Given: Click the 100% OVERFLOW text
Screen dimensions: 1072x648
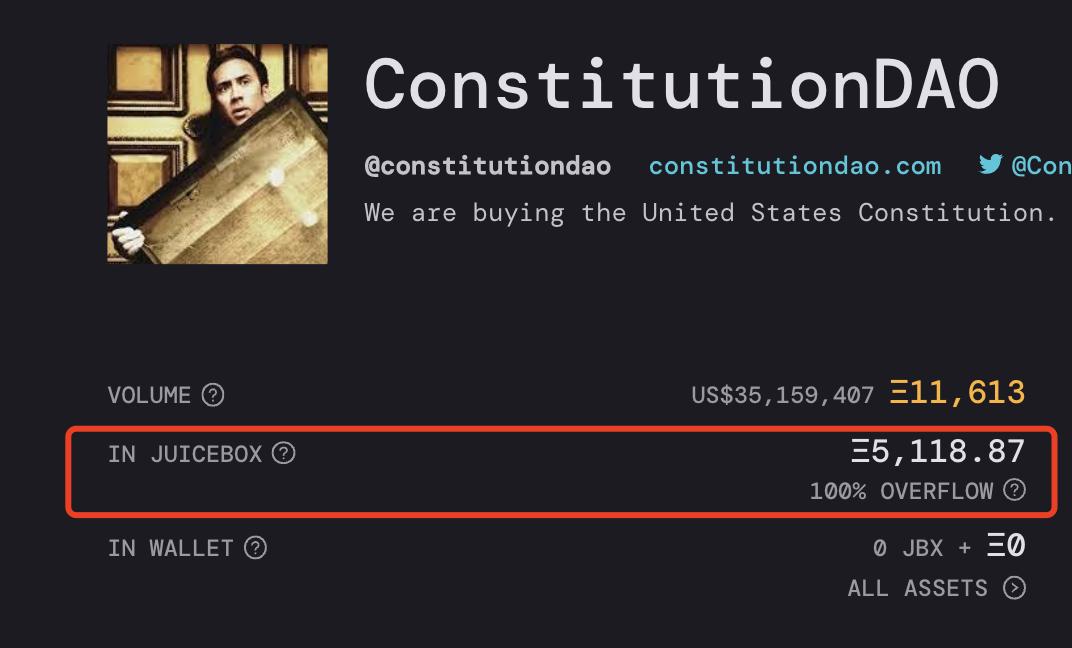Looking at the screenshot, I should pos(901,491).
